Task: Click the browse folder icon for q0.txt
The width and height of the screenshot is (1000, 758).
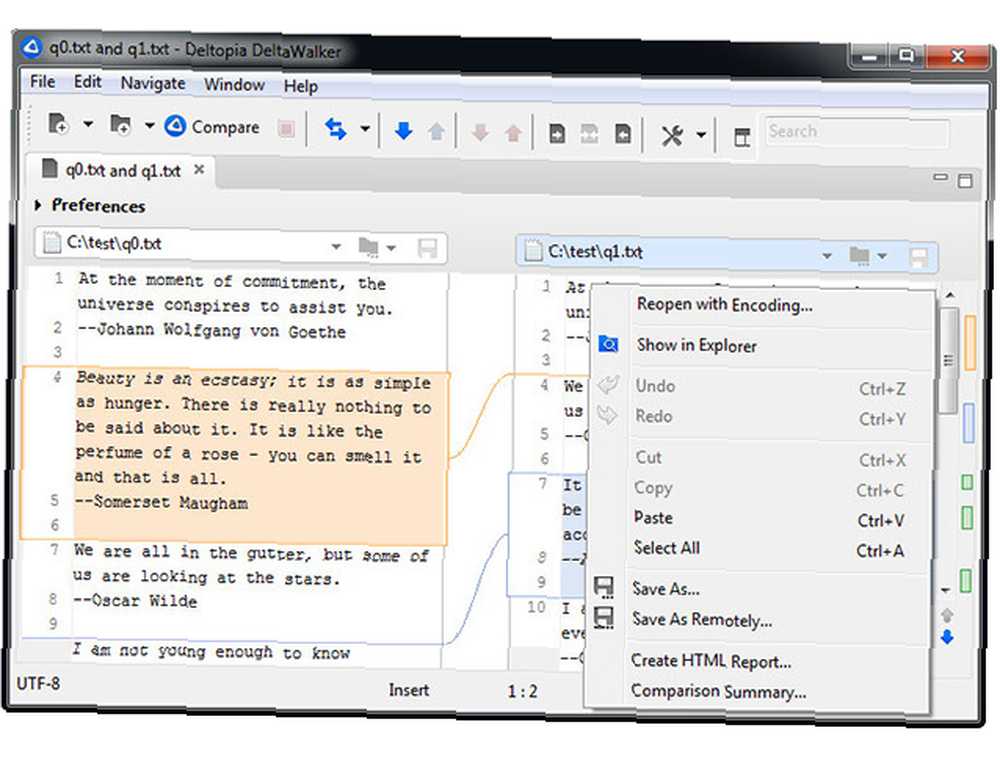Action: pyautogui.click(x=368, y=246)
